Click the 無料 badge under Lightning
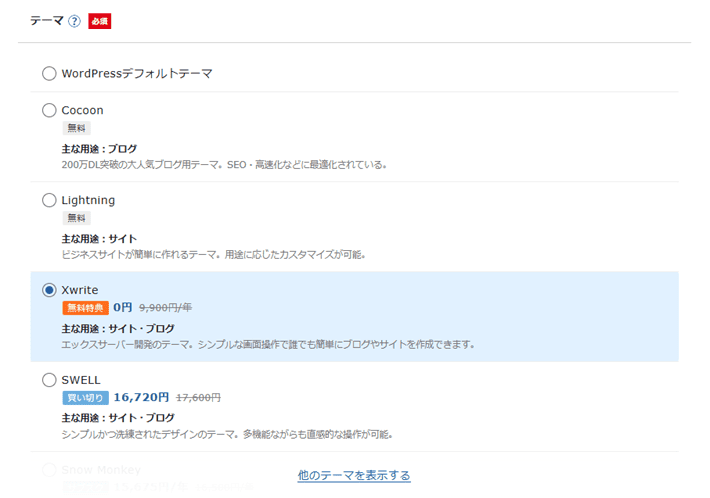Image resolution: width=710 pixels, height=498 pixels. [76, 218]
